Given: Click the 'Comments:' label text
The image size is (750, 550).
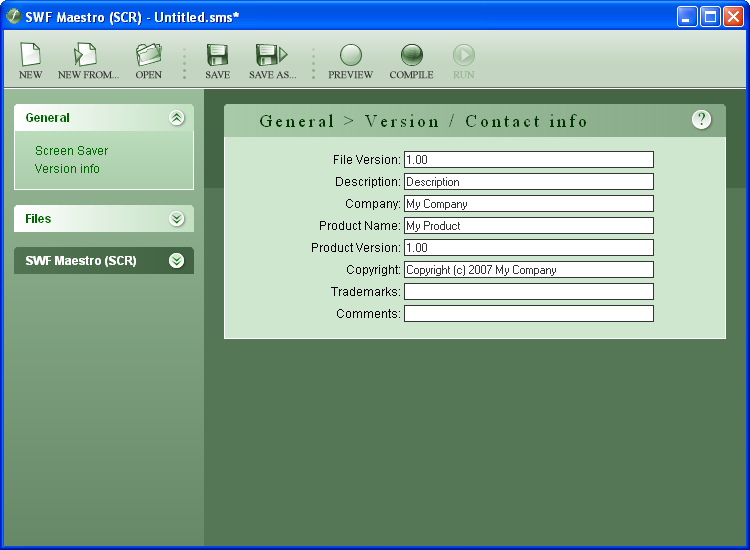Looking at the screenshot, I should pos(368,314).
